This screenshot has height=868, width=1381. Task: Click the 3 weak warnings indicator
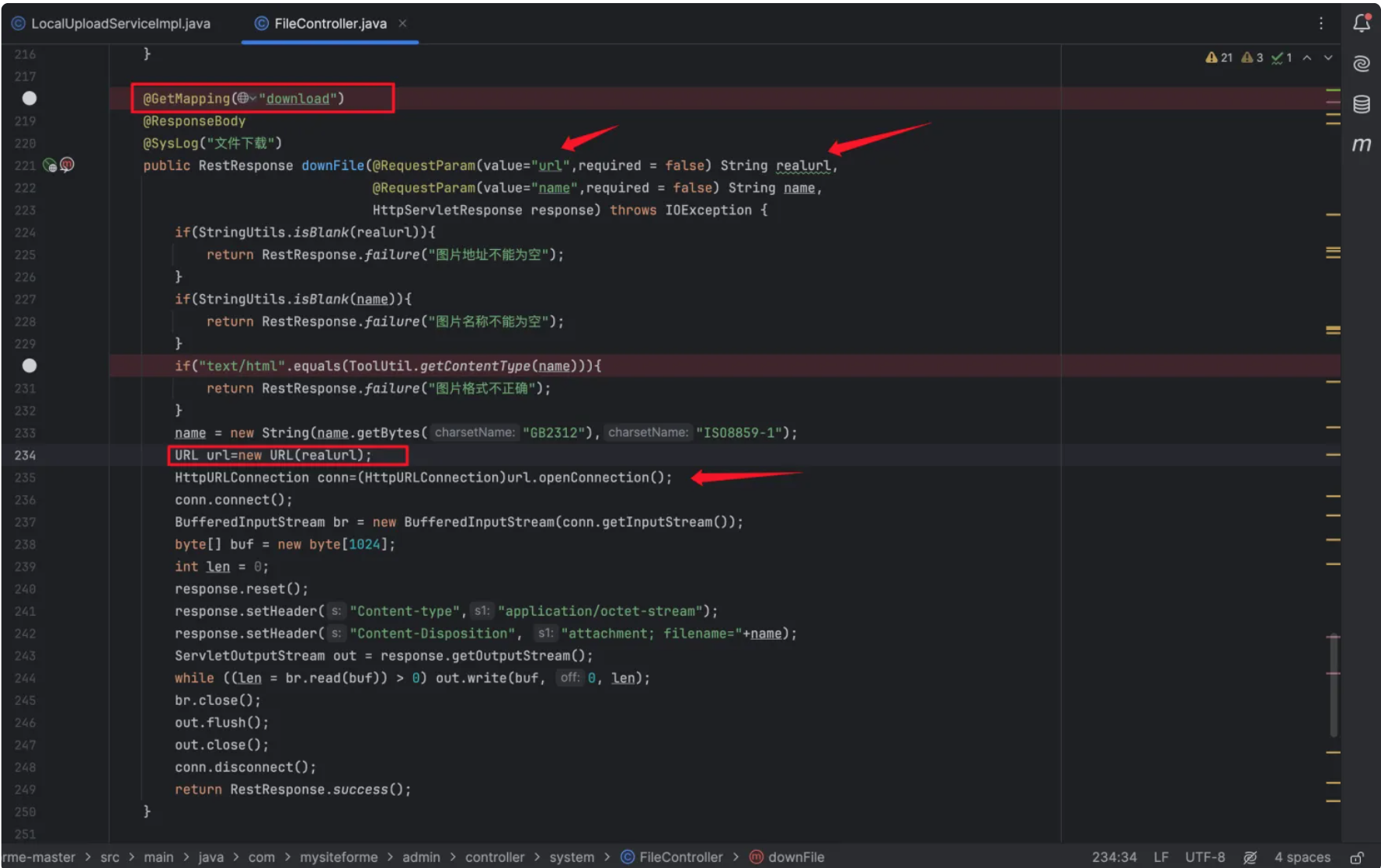(x=1252, y=57)
